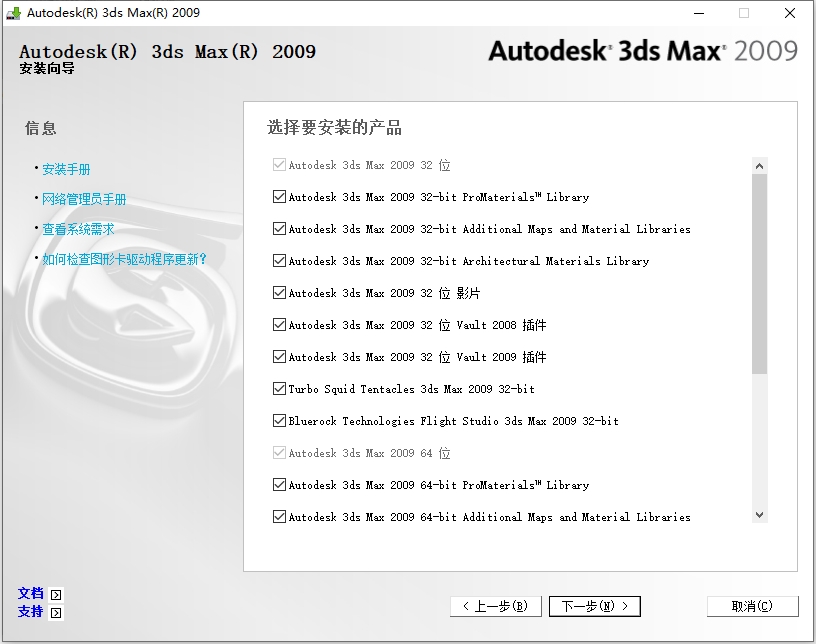Viewport: 816px width, 644px height.
Task: Open 如何检查图形卡驱动程序更新 help link
Action: (x=124, y=259)
